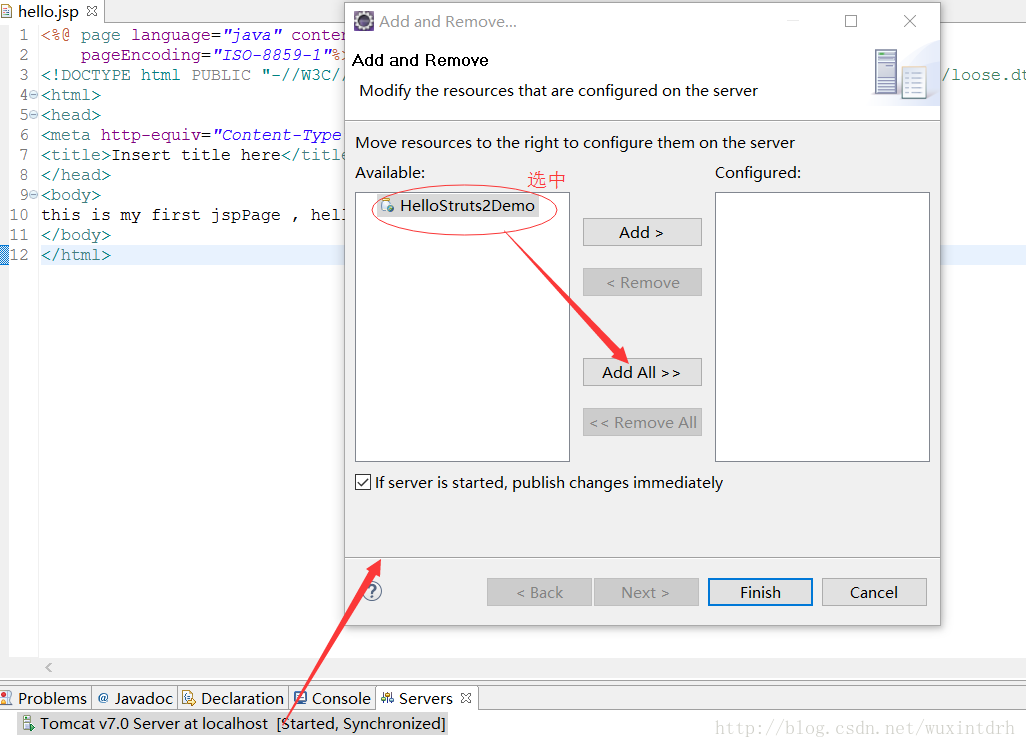Select HelloStruts2Demo in Available list
1026x748 pixels.
tap(458, 205)
